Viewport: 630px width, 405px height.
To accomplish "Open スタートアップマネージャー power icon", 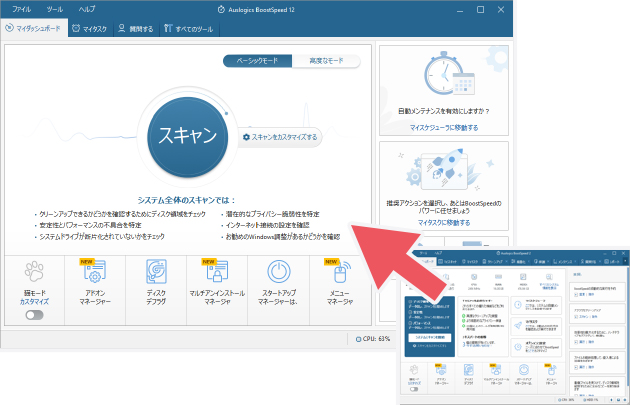I will 278,271.
